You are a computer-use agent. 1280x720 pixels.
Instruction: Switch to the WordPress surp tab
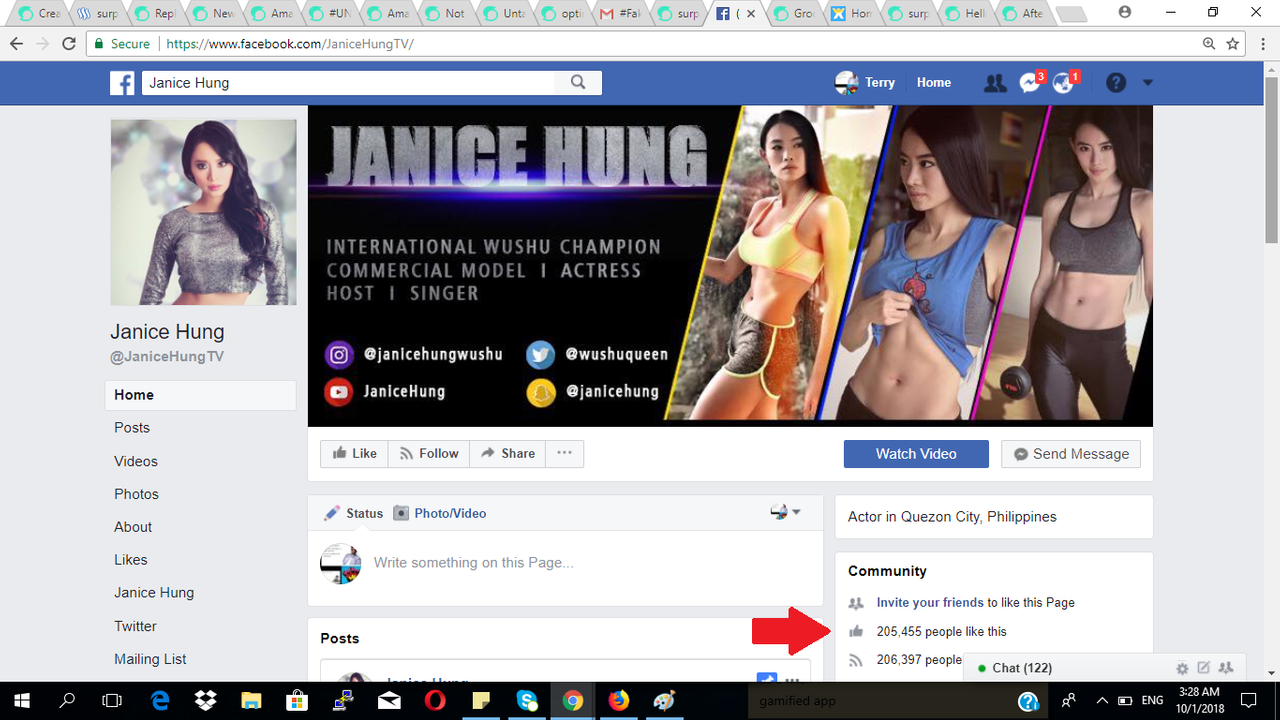(x=97, y=14)
